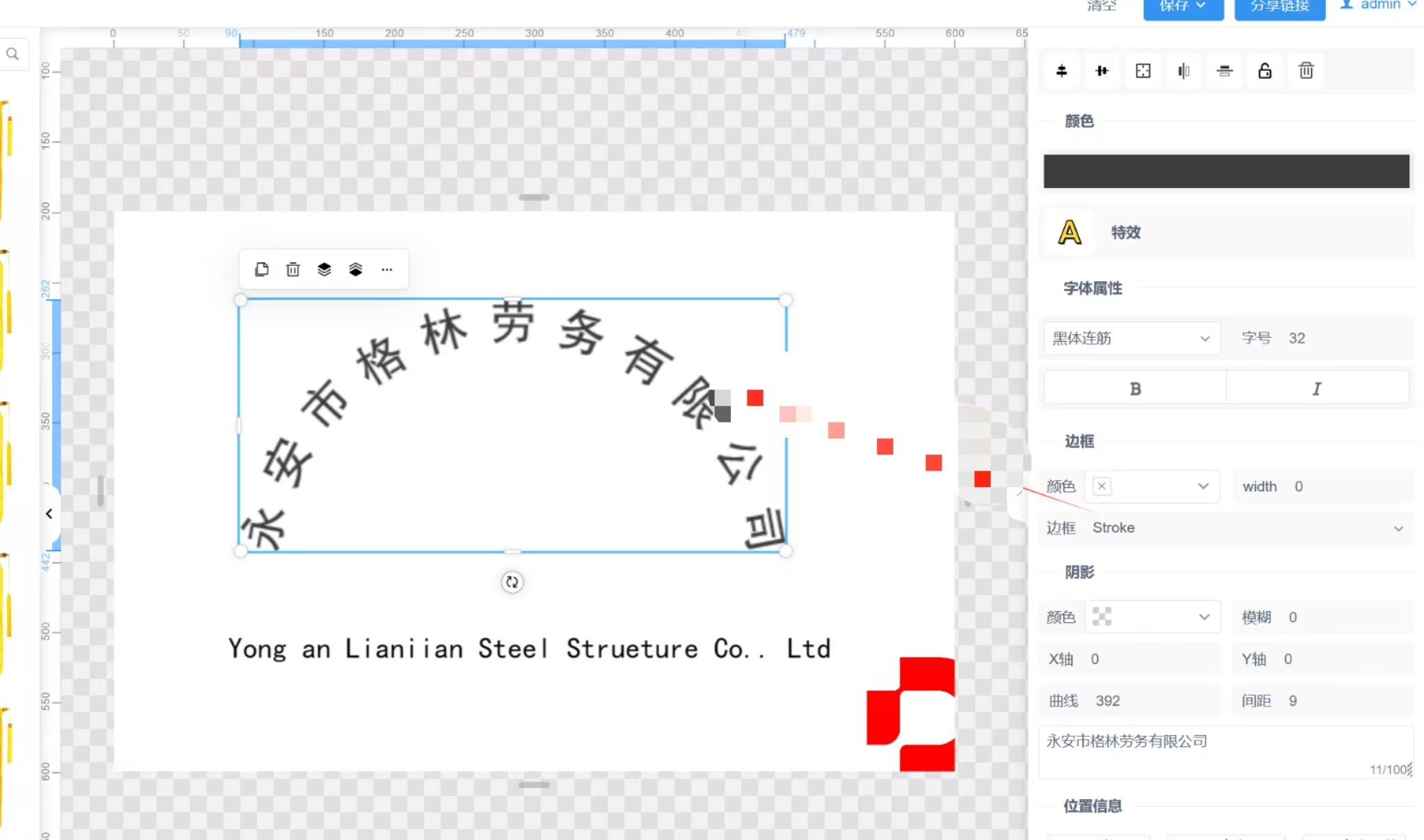Open the border color dropdown

coord(1152,486)
